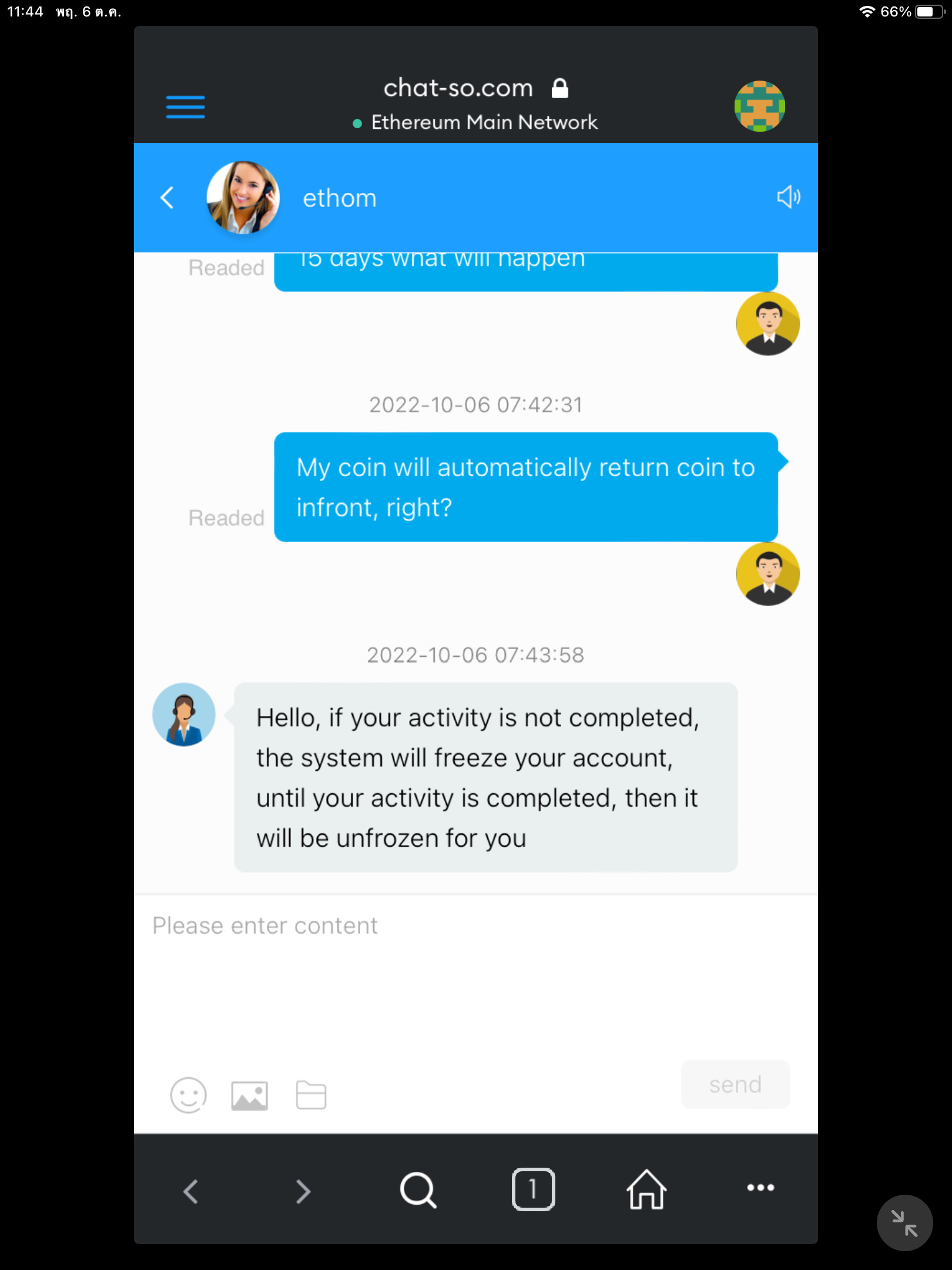
Task: Tap the ethom agent profile photo
Action: (243, 198)
